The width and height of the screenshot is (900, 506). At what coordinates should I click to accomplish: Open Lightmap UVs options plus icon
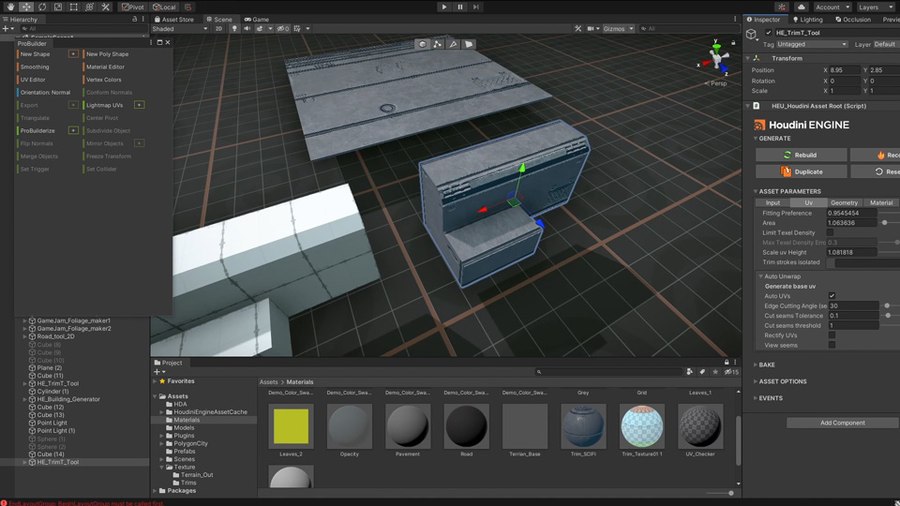[139, 105]
